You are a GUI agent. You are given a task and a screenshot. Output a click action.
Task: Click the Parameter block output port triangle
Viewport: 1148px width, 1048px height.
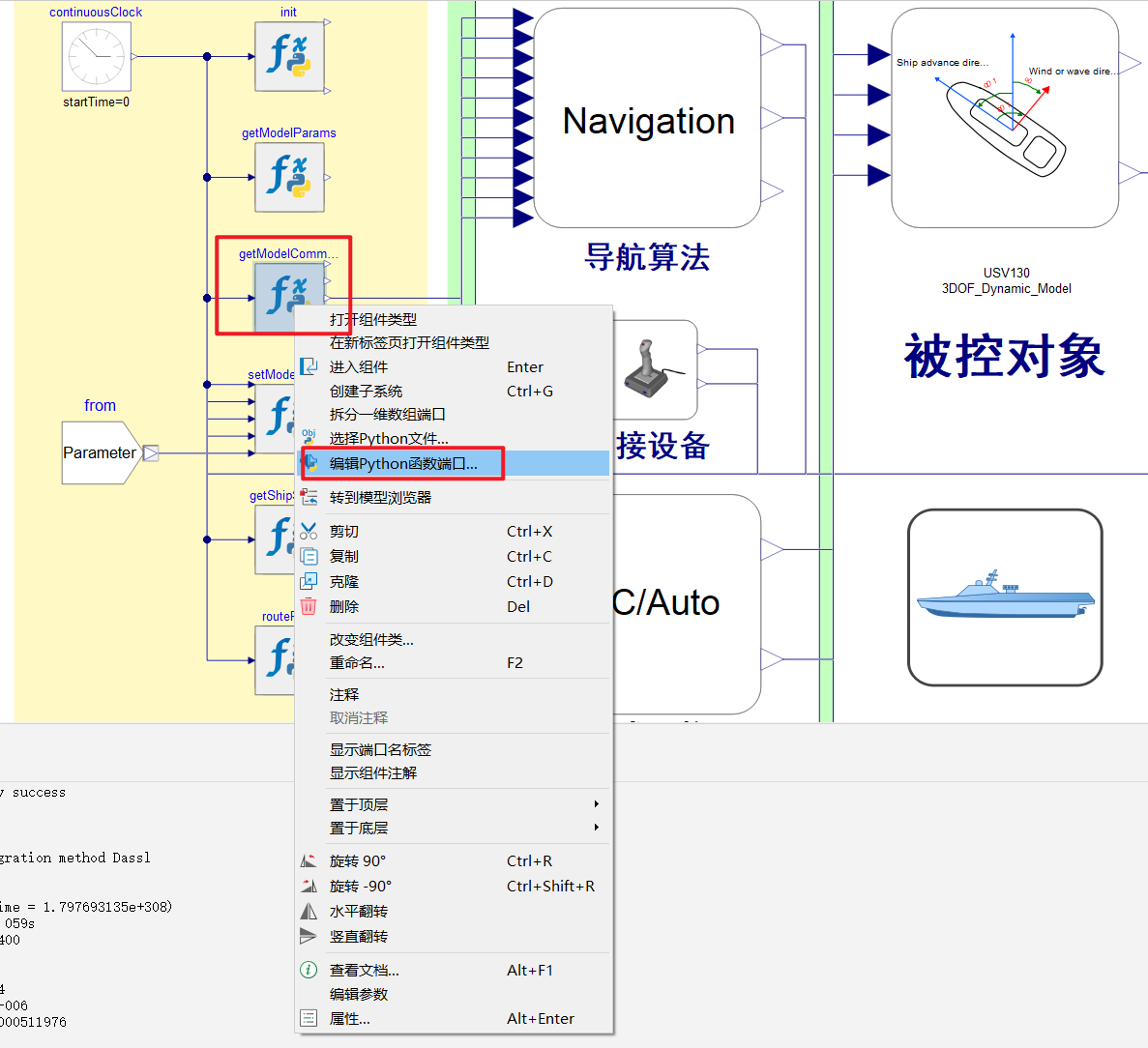pyautogui.click(x=151, y=453)
